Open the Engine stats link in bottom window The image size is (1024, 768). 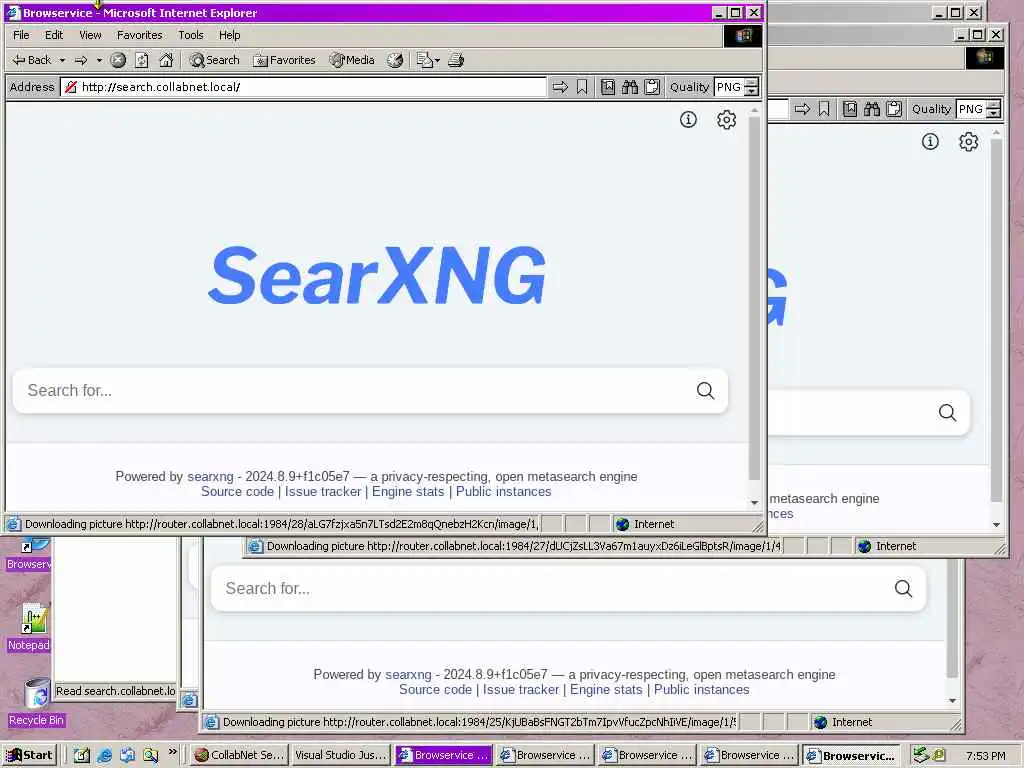pyautogui.click(x=606, y=690)
